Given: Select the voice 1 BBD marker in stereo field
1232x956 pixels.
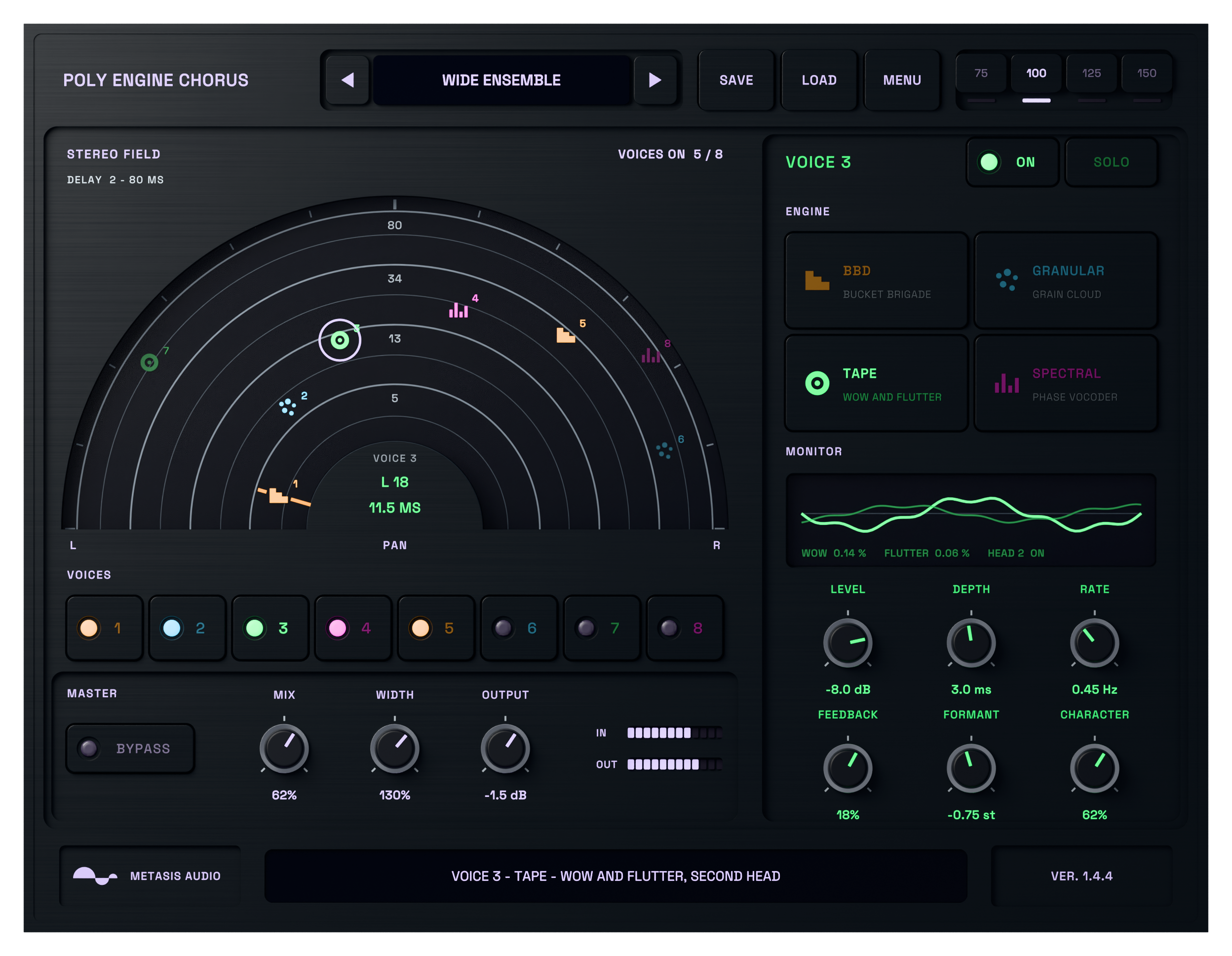Looking at the screenshot, I should coord(278,495).
